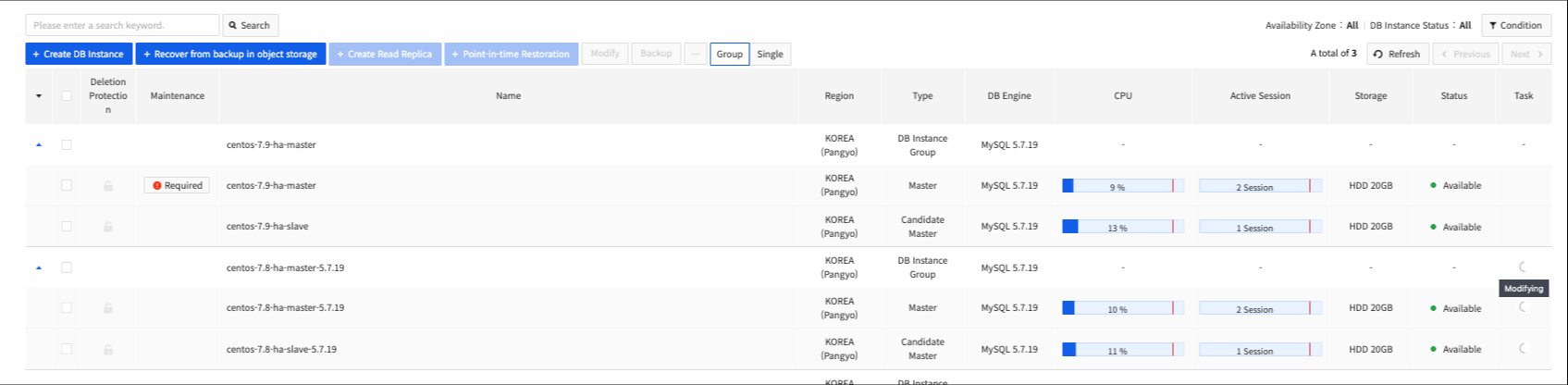Go to Next page
The width and height of the screenshot is (1568, 385).
(1526, 54)
